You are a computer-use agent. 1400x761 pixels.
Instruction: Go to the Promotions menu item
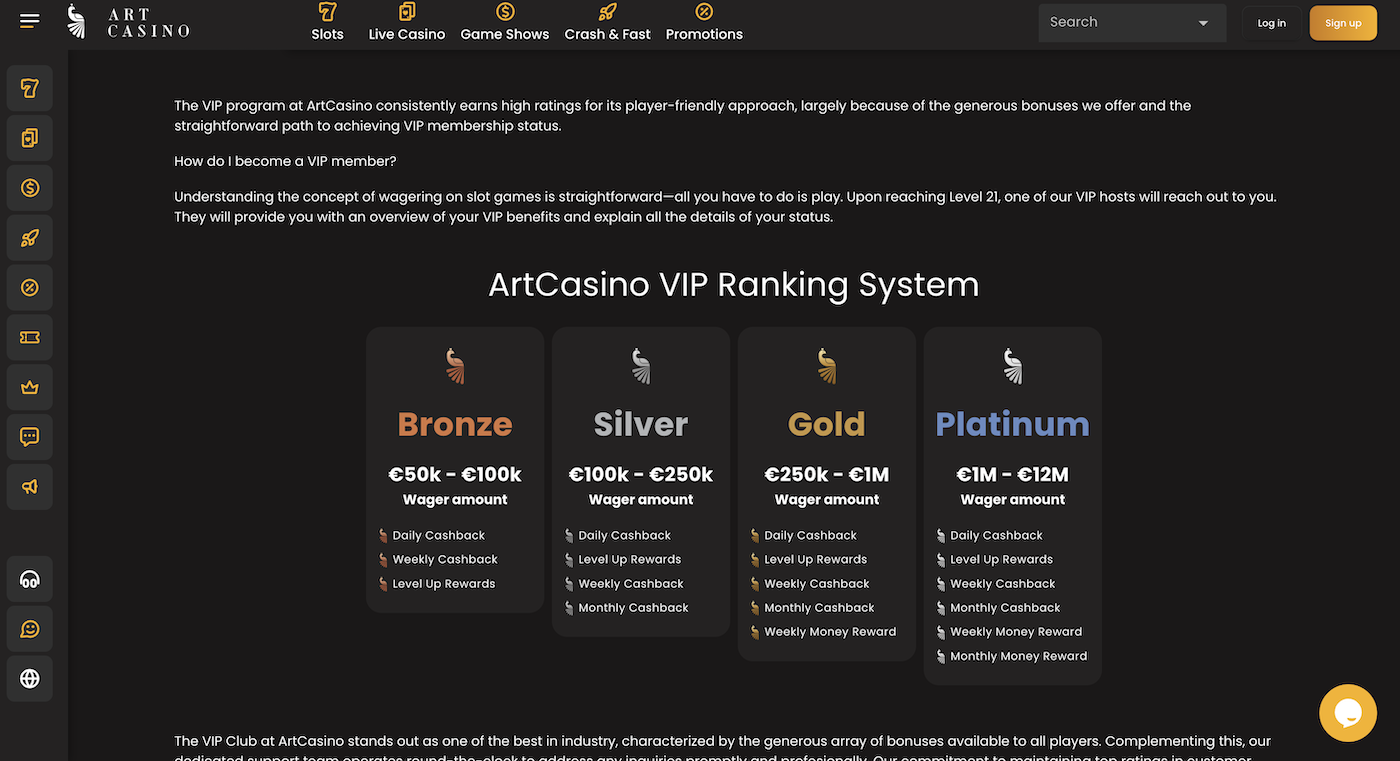pyautogui.click(x=704, y=22)
